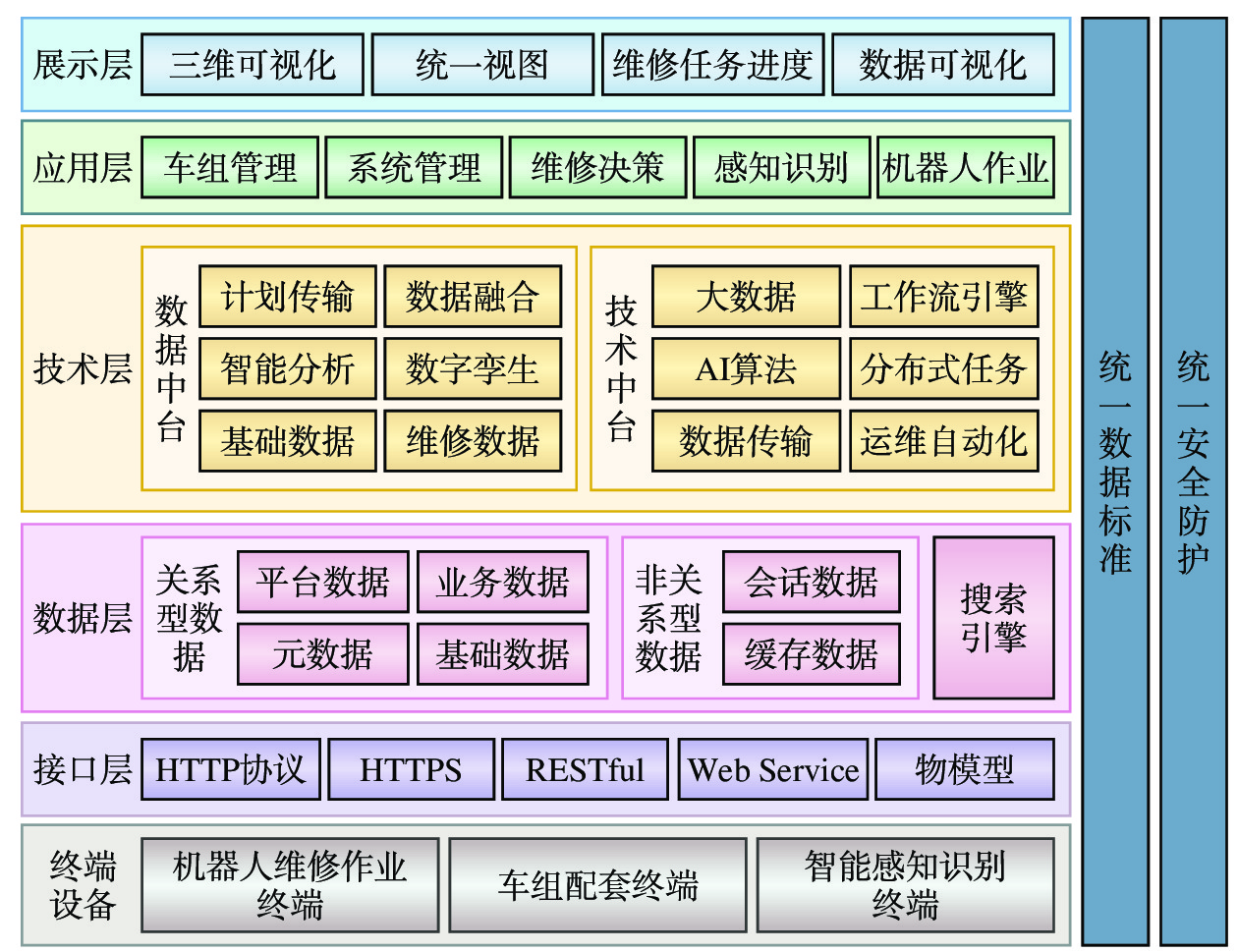Select the 平台数据 box
This screenshot has height=952, width=1238.
(323, 583)
